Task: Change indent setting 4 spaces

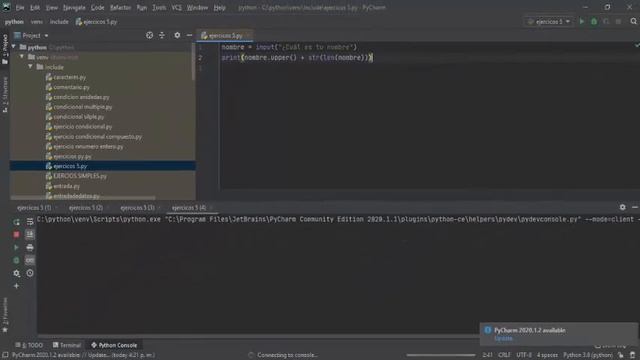Action: (x=547, y=355)
